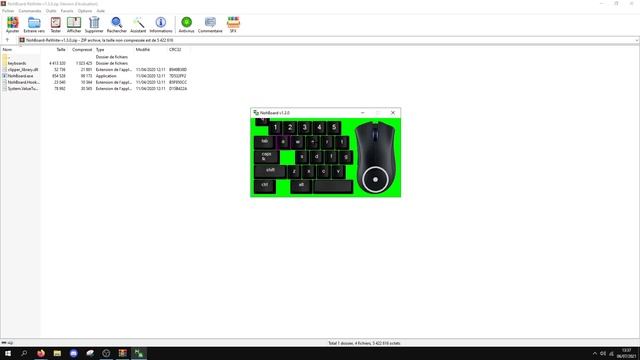Click the taskbar clock and date
The width and height of the screenshot is (640, 360).
(626, 353)
